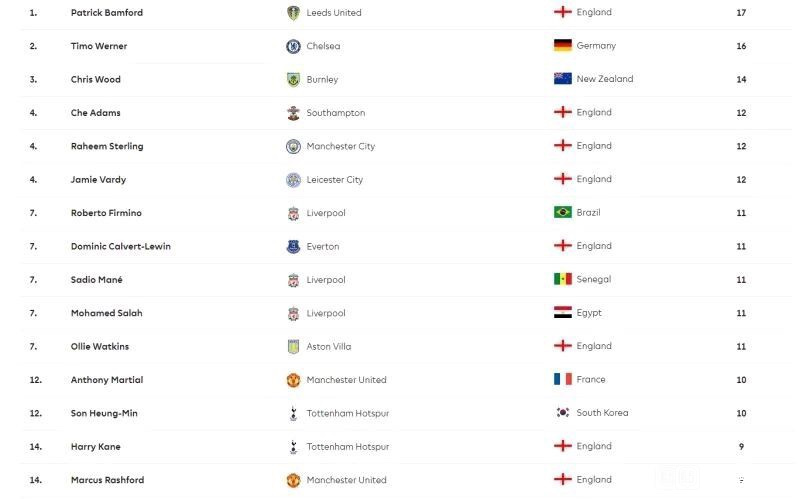Click the Manchester City crest
800x499 pixels.
293,146
